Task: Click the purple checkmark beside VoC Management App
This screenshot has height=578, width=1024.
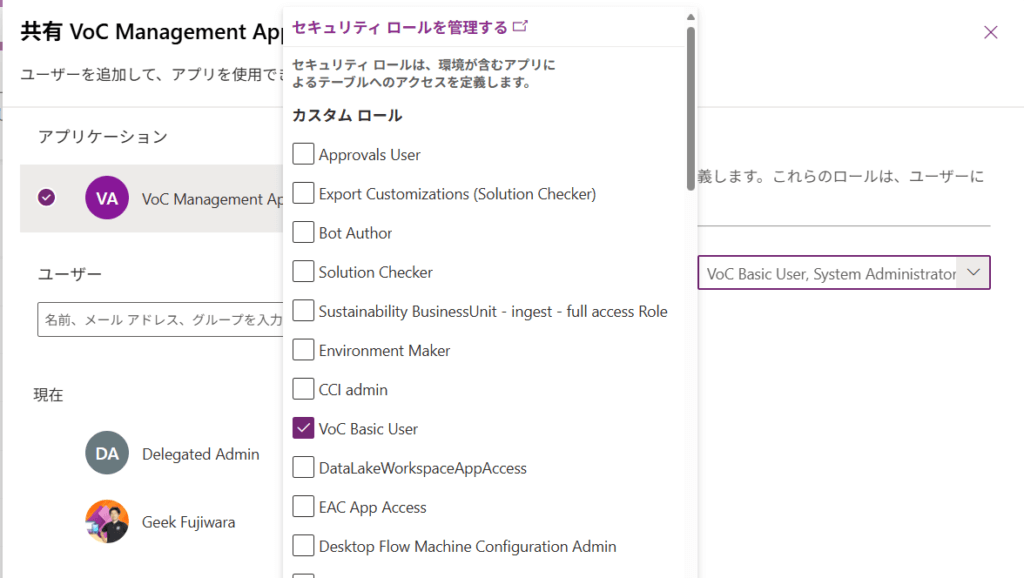Action: (46, 198)
